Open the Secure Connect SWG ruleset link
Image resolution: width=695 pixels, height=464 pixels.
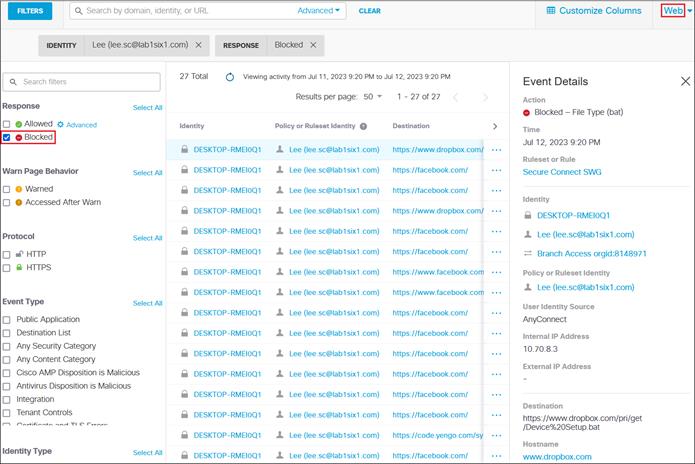[x=562, y=172]
